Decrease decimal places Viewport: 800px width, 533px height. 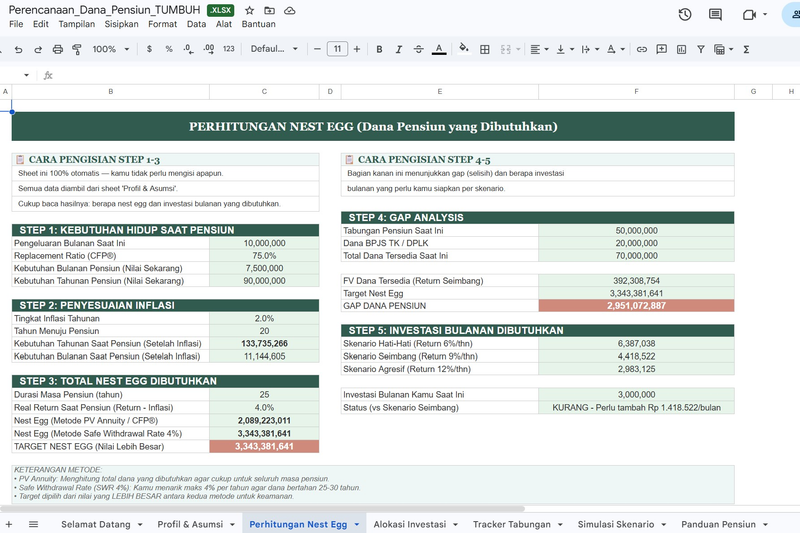(x=188, y=49)
